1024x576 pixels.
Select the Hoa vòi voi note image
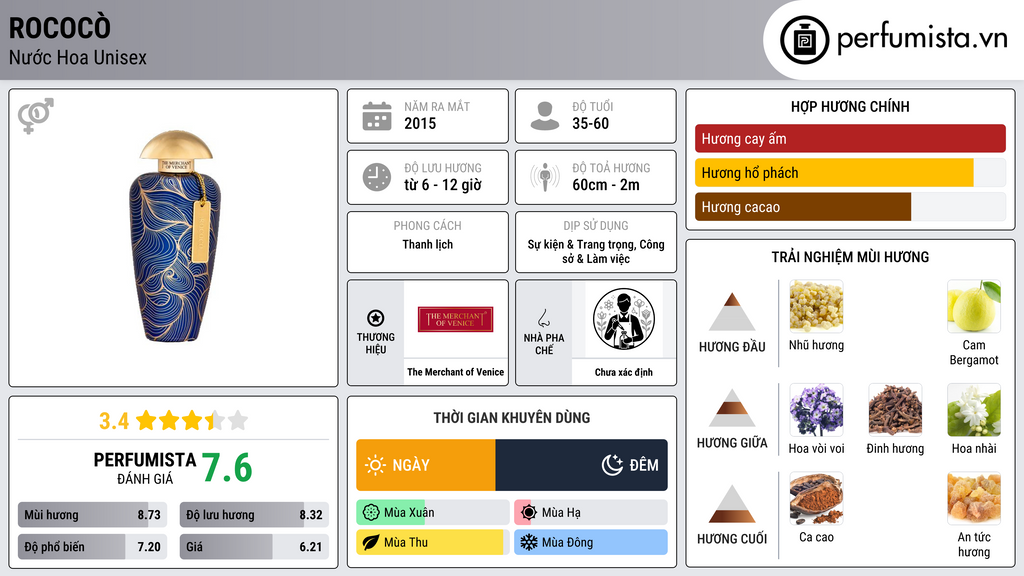[x=816, y=409]
